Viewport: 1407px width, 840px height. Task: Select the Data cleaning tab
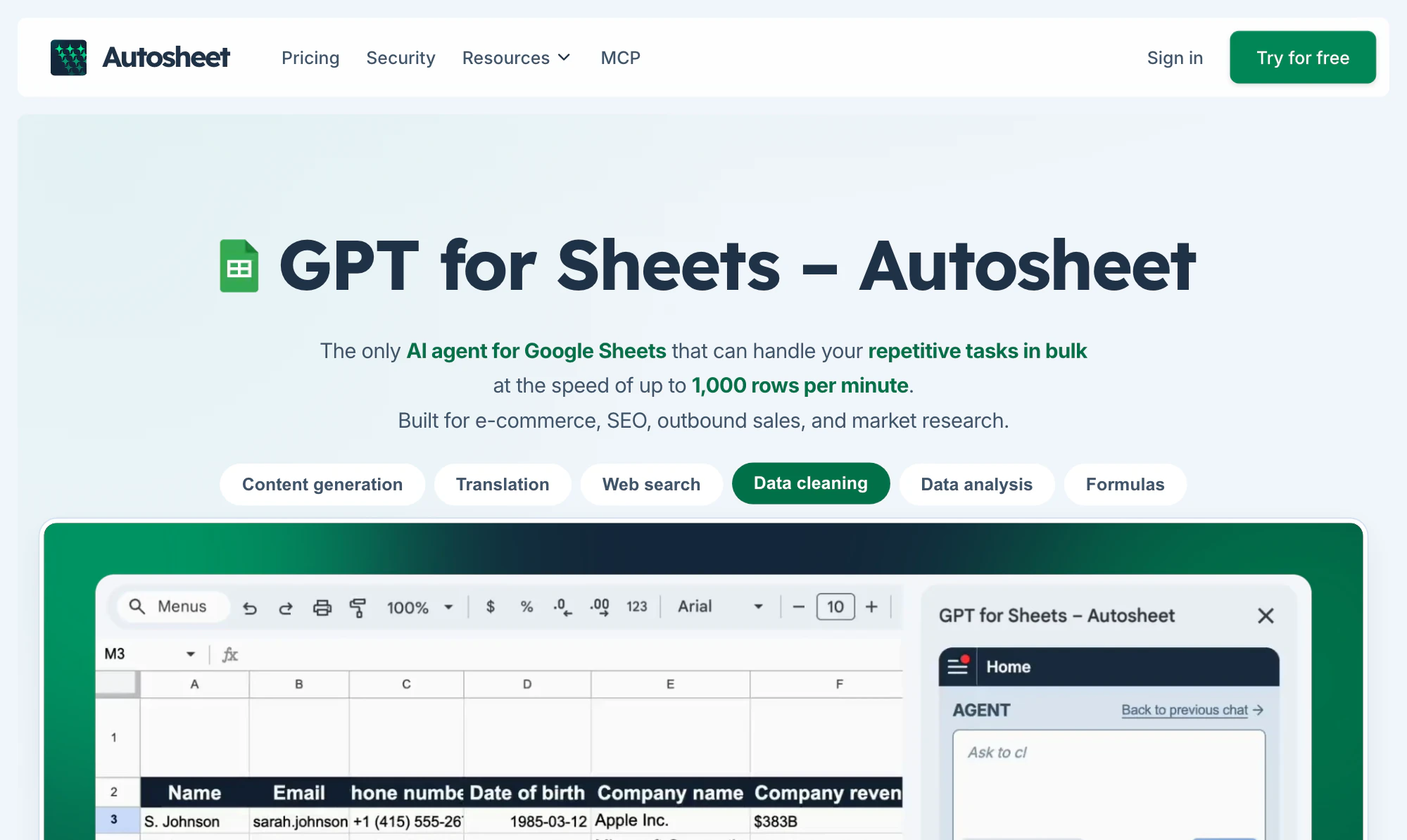tap(811, 483)
